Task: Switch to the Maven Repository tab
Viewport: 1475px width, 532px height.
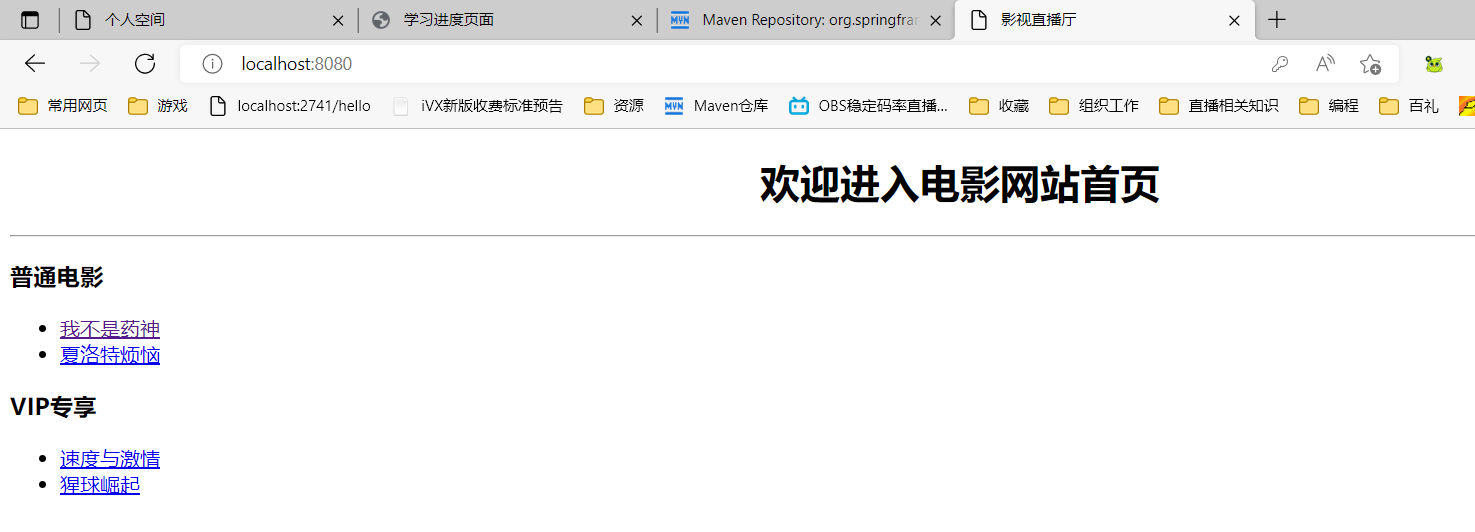Action: (806, 20)
